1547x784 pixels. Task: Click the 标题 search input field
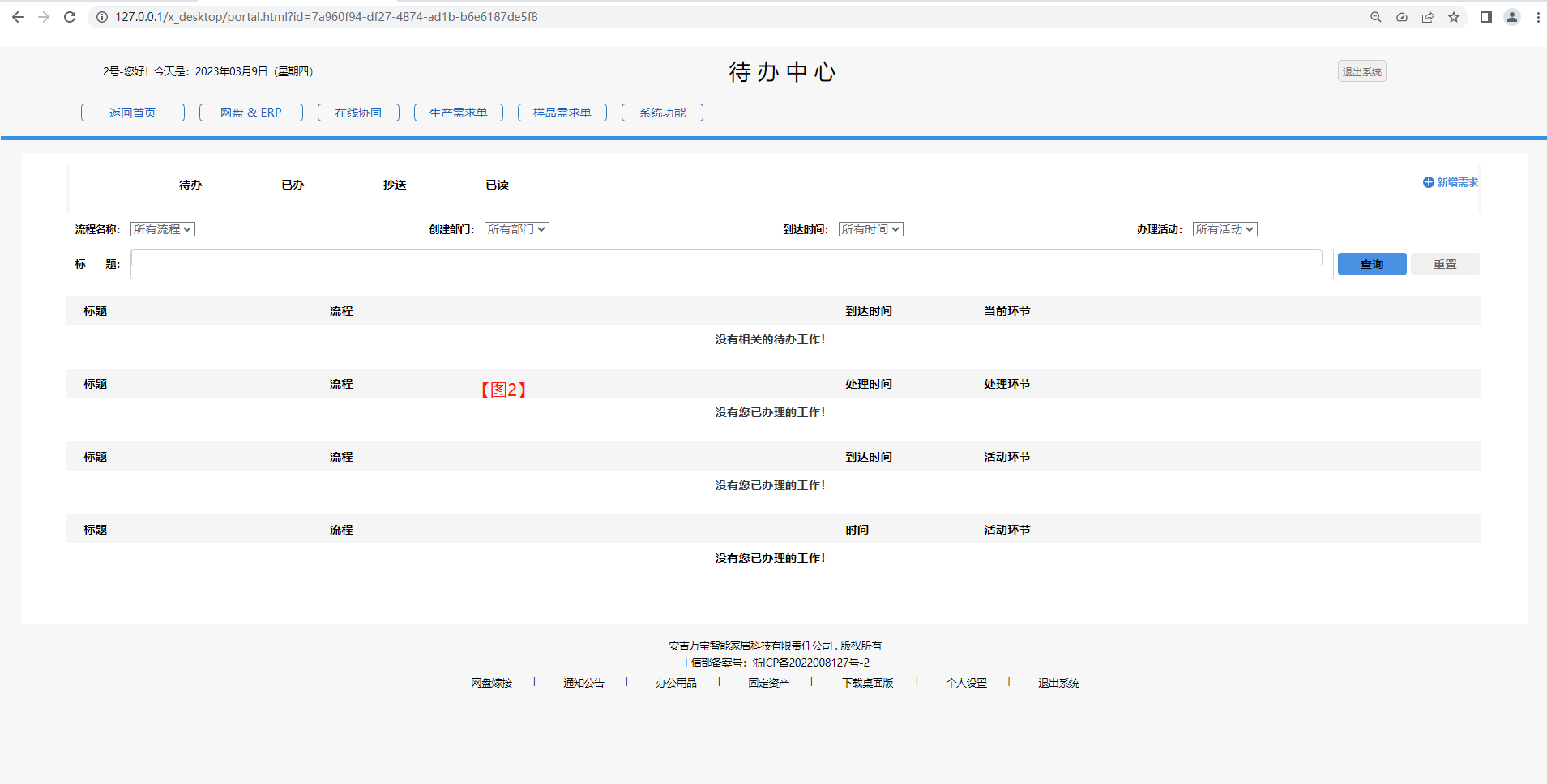(726, 258)
